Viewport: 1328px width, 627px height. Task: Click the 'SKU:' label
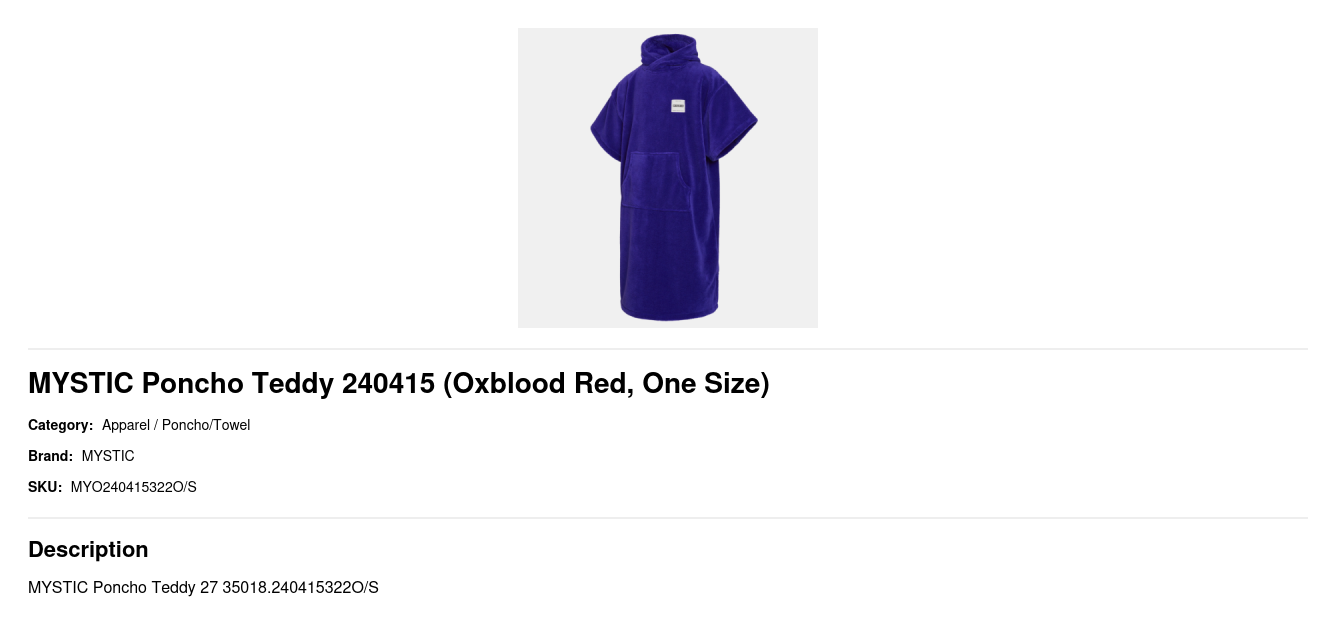(45, 487)
